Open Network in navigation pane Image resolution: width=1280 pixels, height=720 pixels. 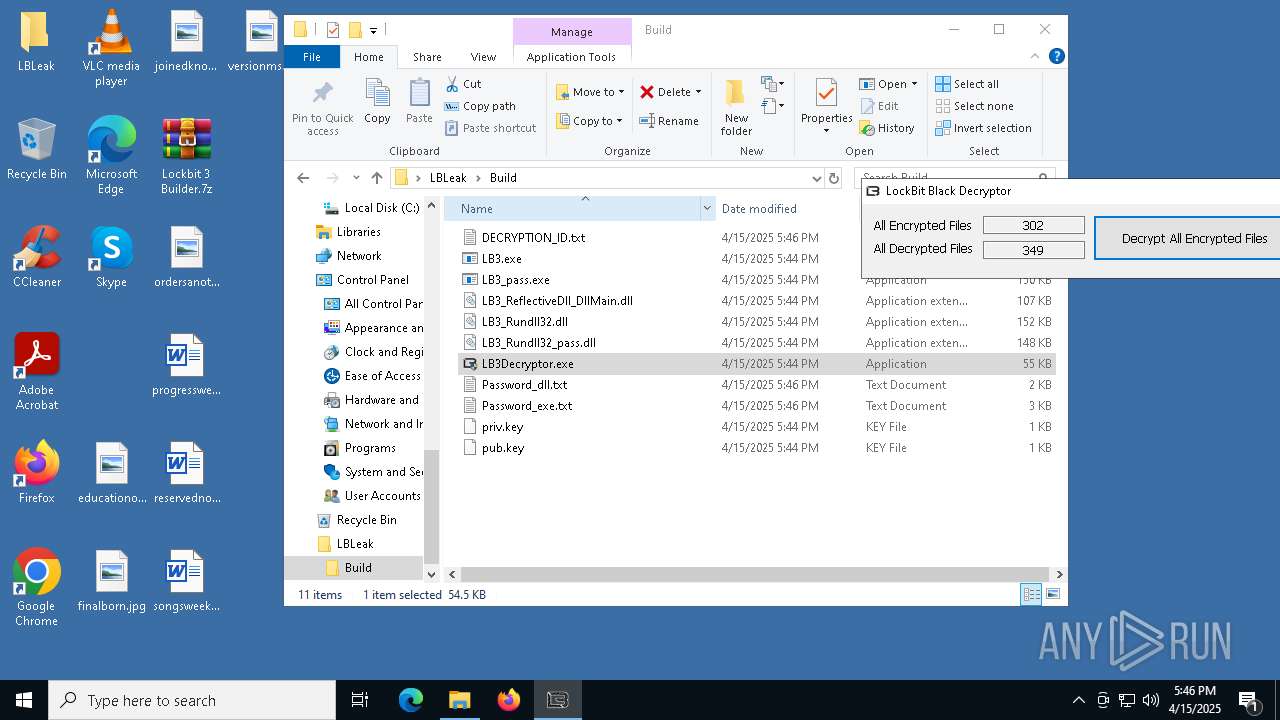(359, 256)
